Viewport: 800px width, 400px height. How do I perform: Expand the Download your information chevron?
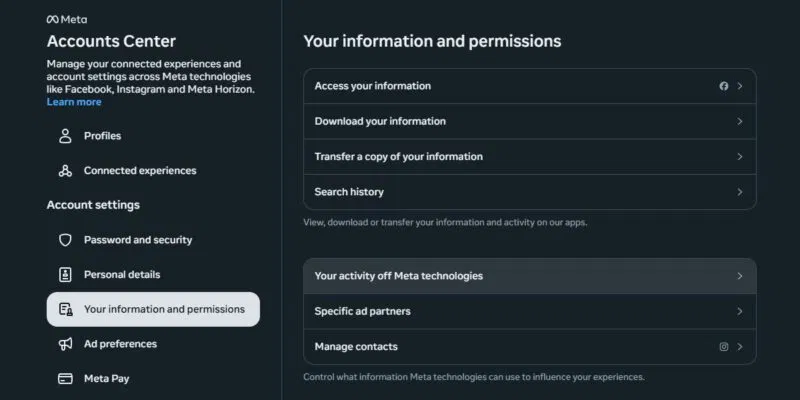click(x=740, y=121)
